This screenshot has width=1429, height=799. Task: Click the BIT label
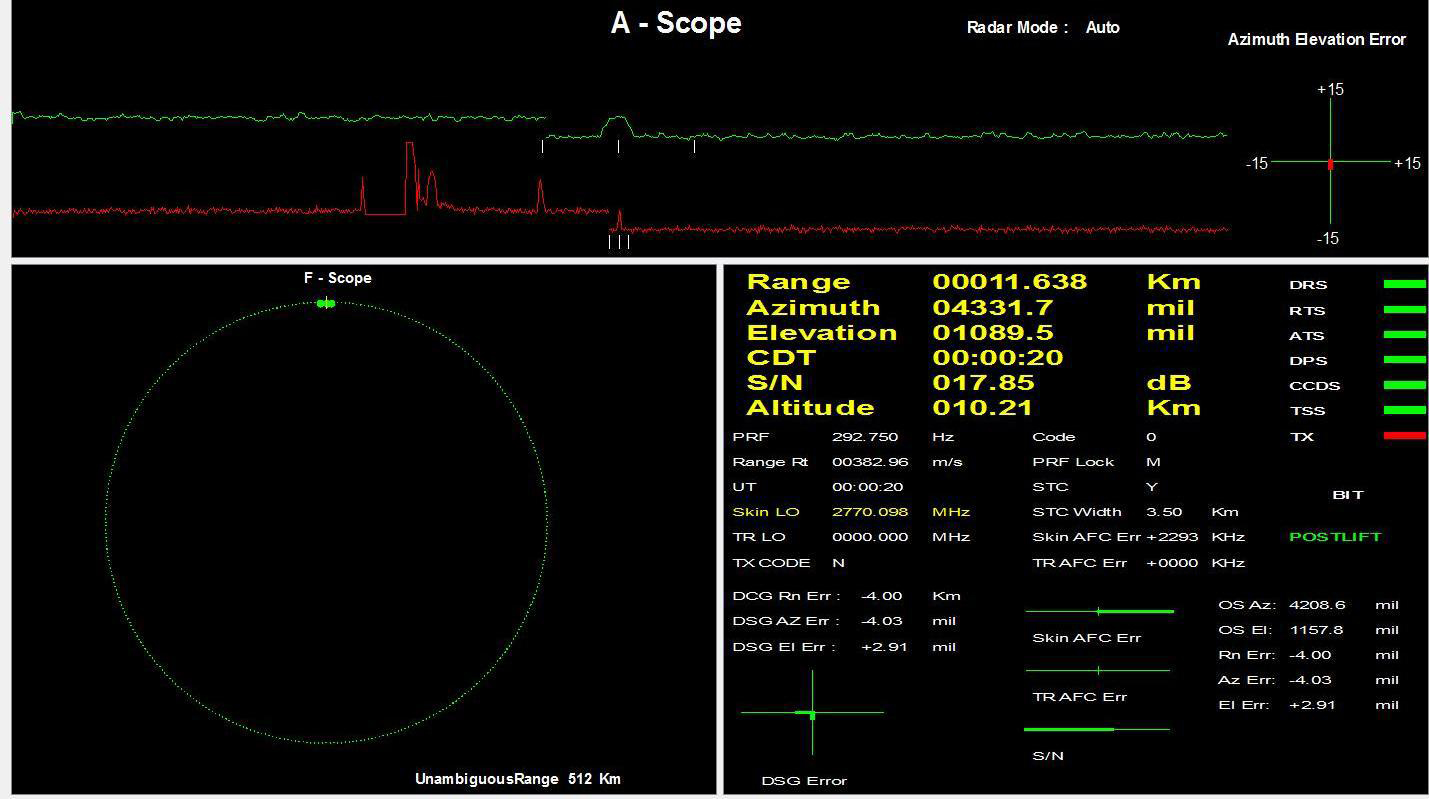pos(1348,495)
